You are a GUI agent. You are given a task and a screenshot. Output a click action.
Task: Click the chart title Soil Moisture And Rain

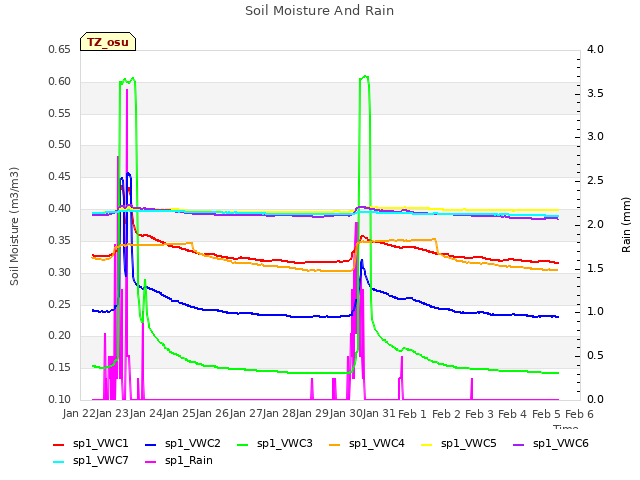coord(320,11)
